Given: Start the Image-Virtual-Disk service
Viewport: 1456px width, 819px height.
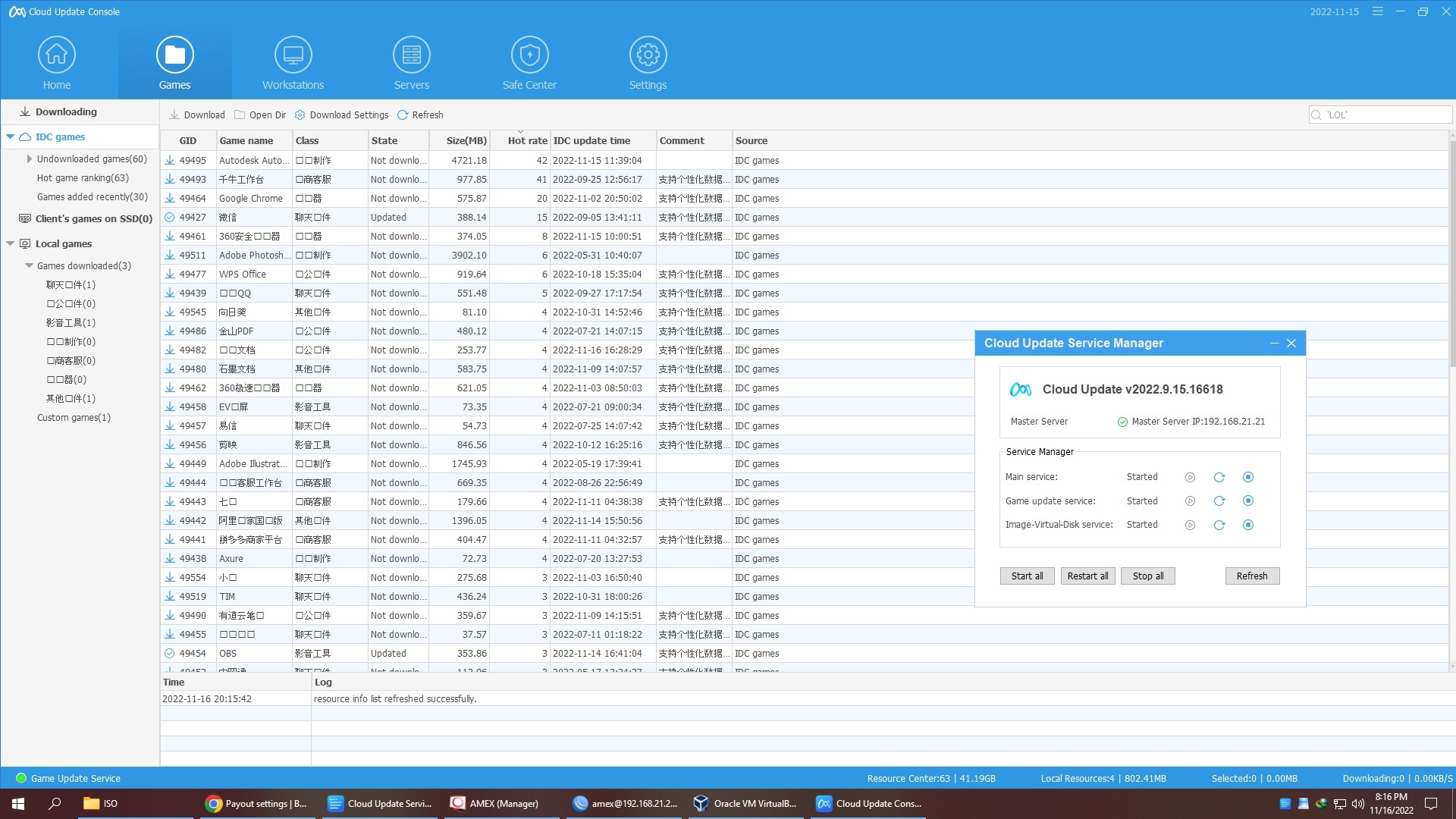Looking at the screenshot, I should coord(1189,524).
